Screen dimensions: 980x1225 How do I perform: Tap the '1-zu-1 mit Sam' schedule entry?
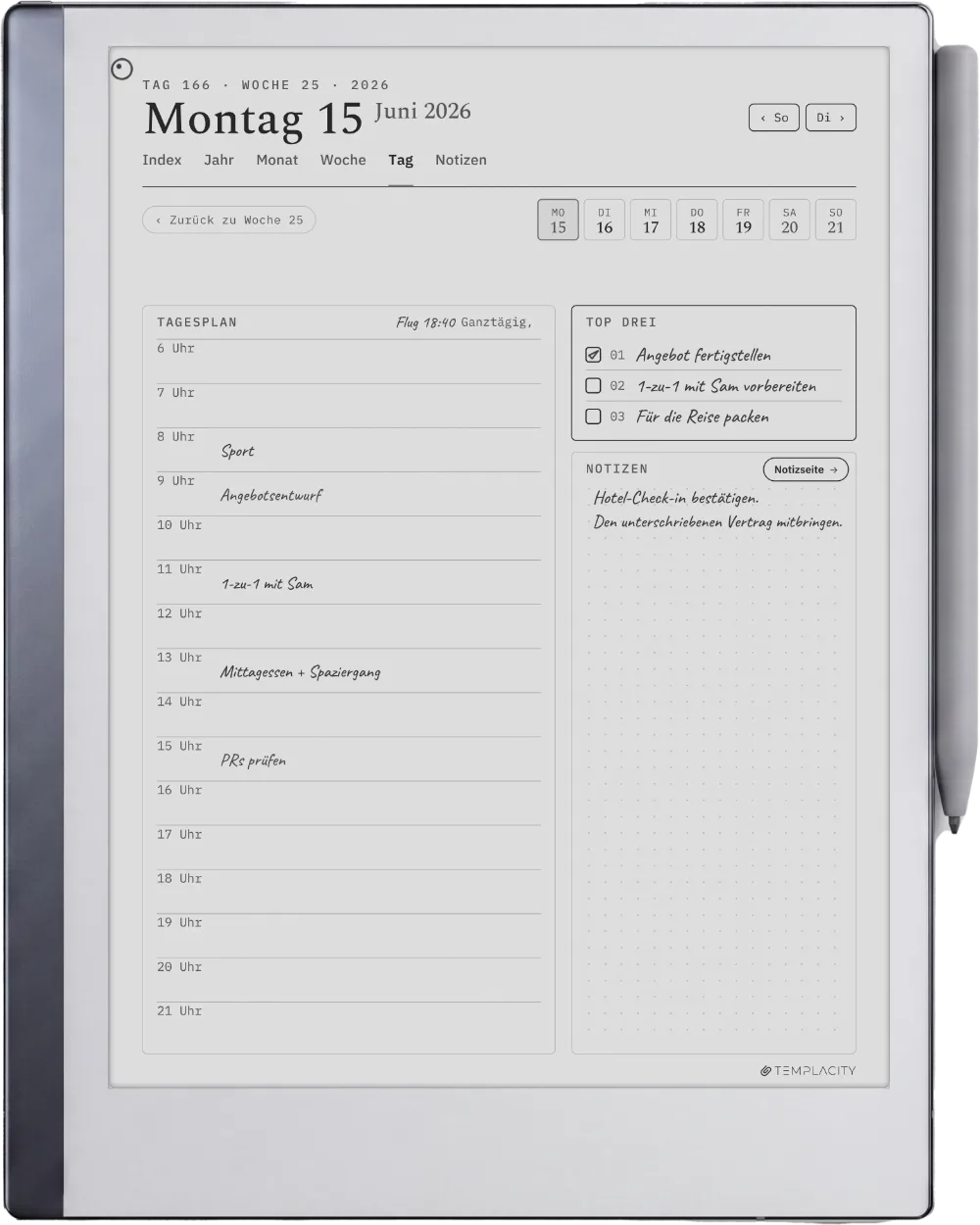268,584
